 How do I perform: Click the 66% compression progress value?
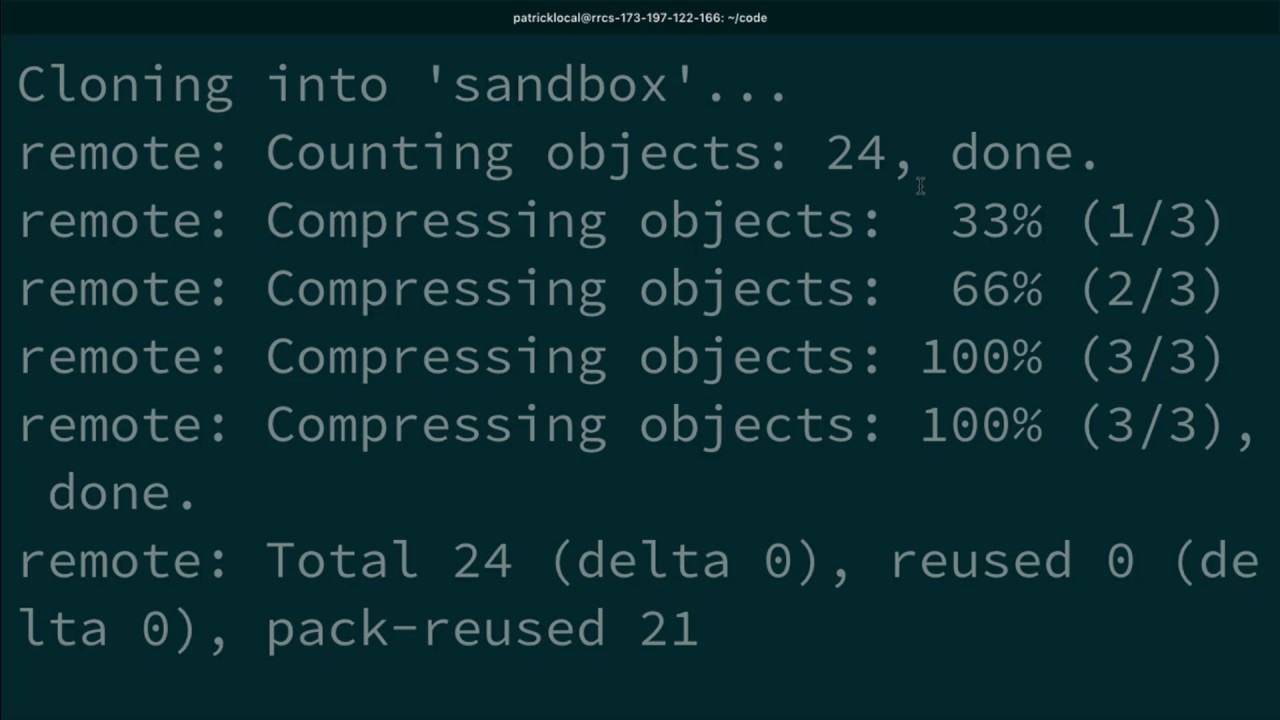coord(997,289)
